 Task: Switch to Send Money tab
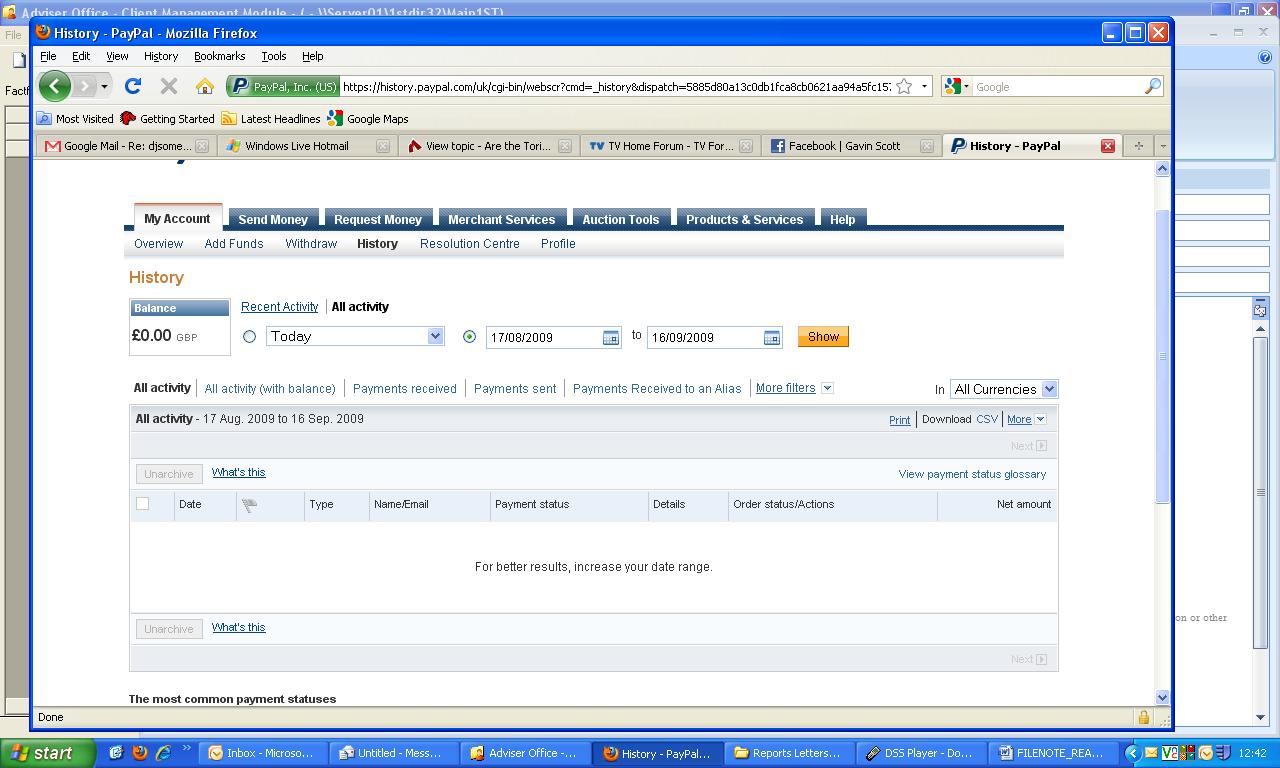273,219
